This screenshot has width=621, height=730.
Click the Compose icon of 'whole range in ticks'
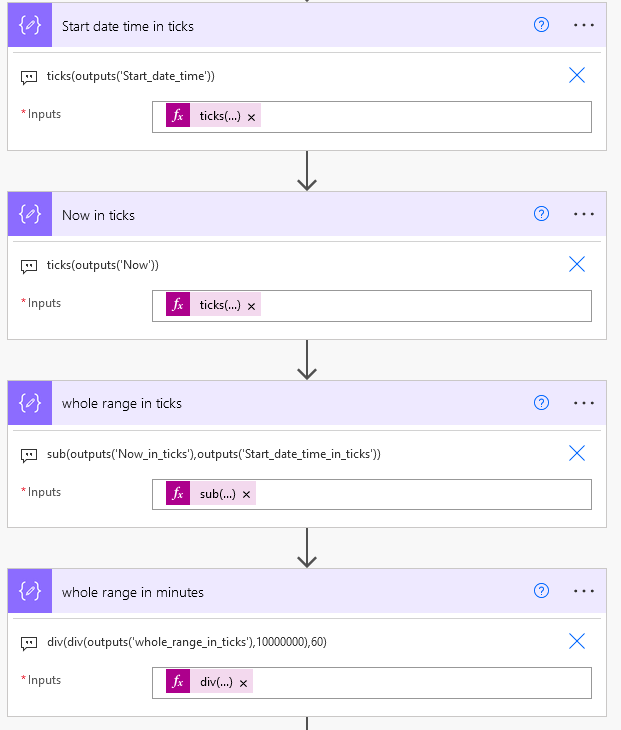30,403
